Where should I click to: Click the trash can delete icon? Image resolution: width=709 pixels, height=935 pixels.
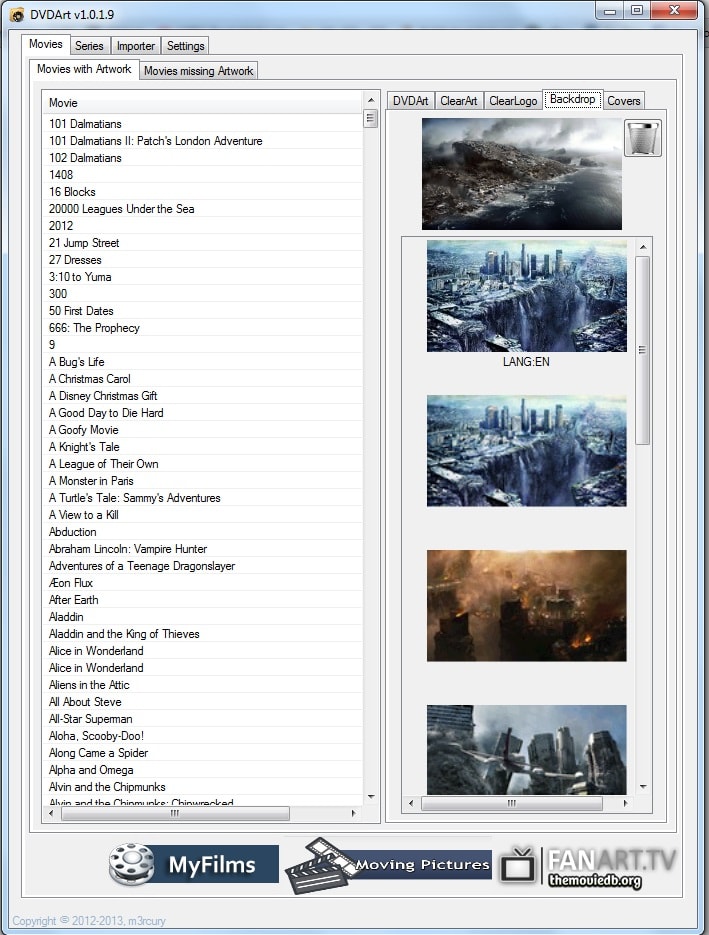point(643,138)
